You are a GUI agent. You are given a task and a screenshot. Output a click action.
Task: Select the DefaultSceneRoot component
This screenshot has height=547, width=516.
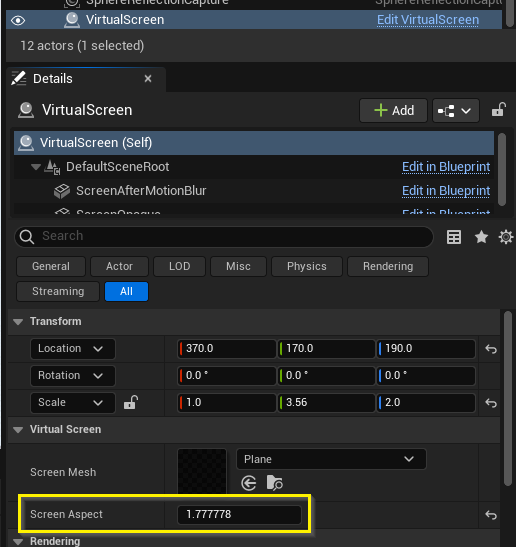[117, 167]
